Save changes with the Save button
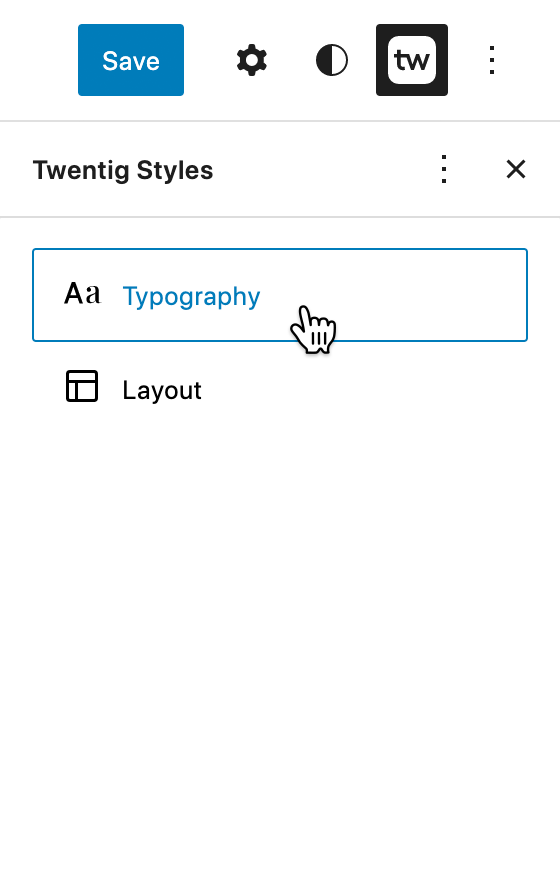Viewport: 560px width, 884px height. pyautogui.click(x=131, y=60)
